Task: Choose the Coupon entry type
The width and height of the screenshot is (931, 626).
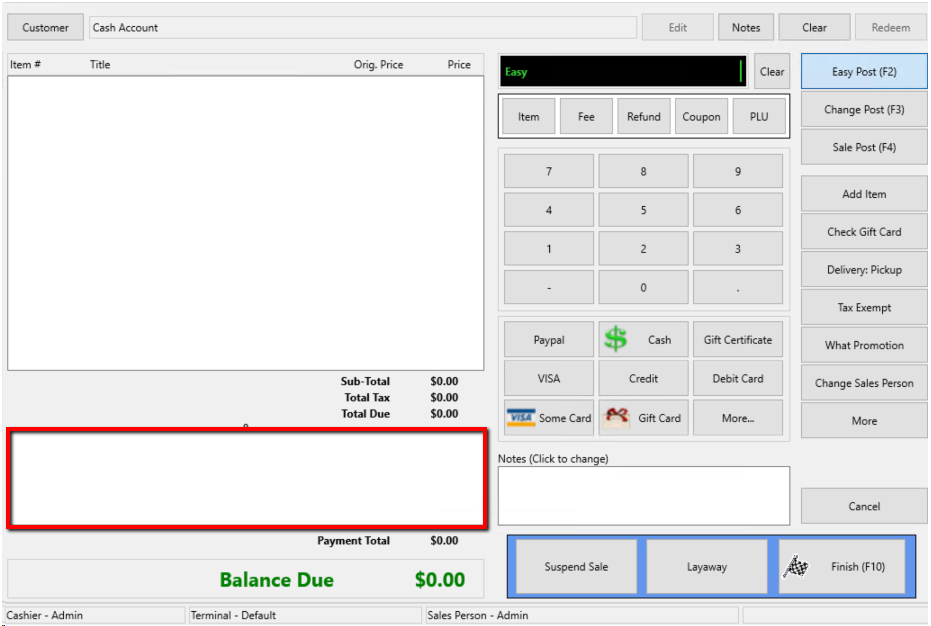Action: (x=701, y=117)
